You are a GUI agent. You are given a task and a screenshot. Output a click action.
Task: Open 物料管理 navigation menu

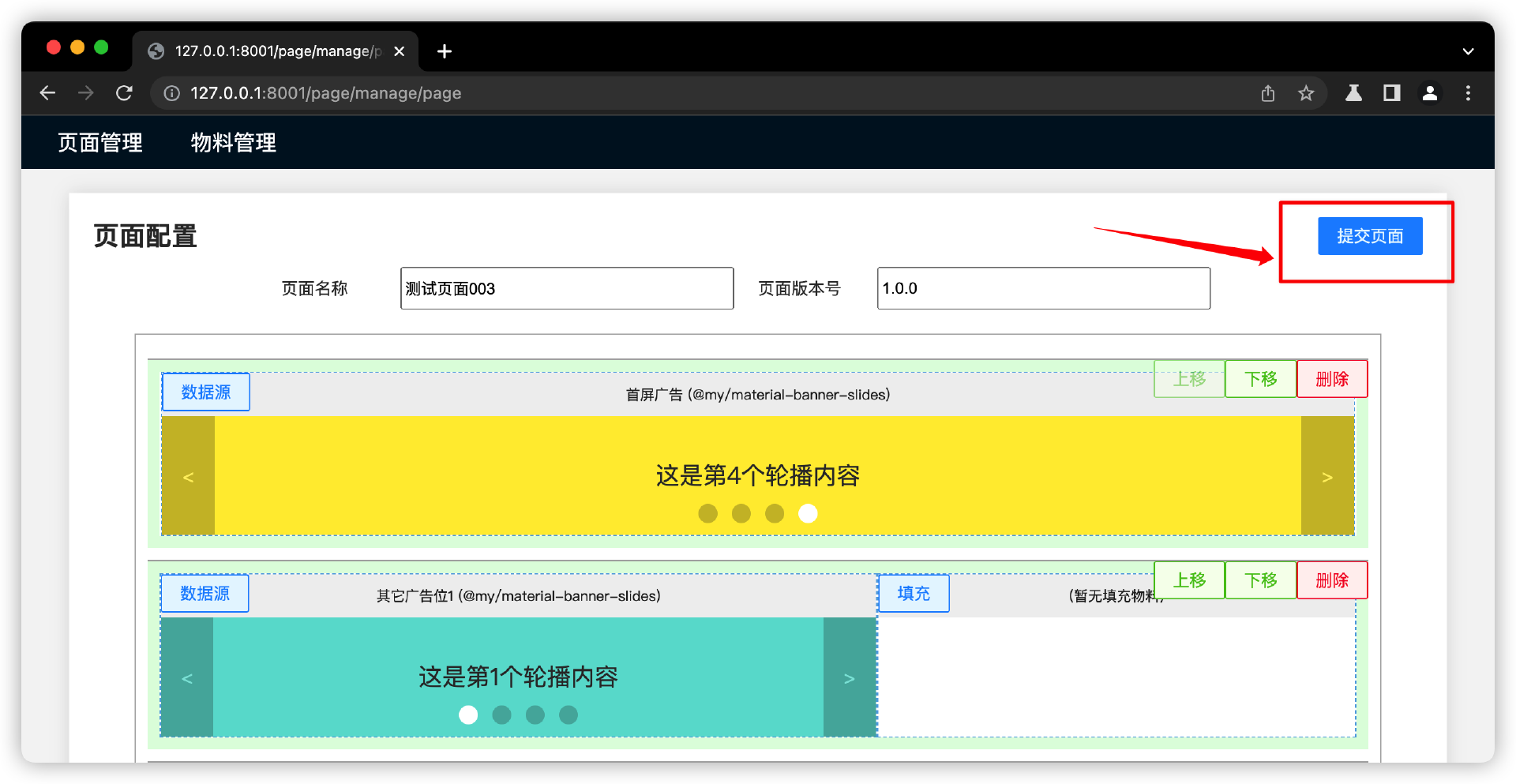(234, 143)
